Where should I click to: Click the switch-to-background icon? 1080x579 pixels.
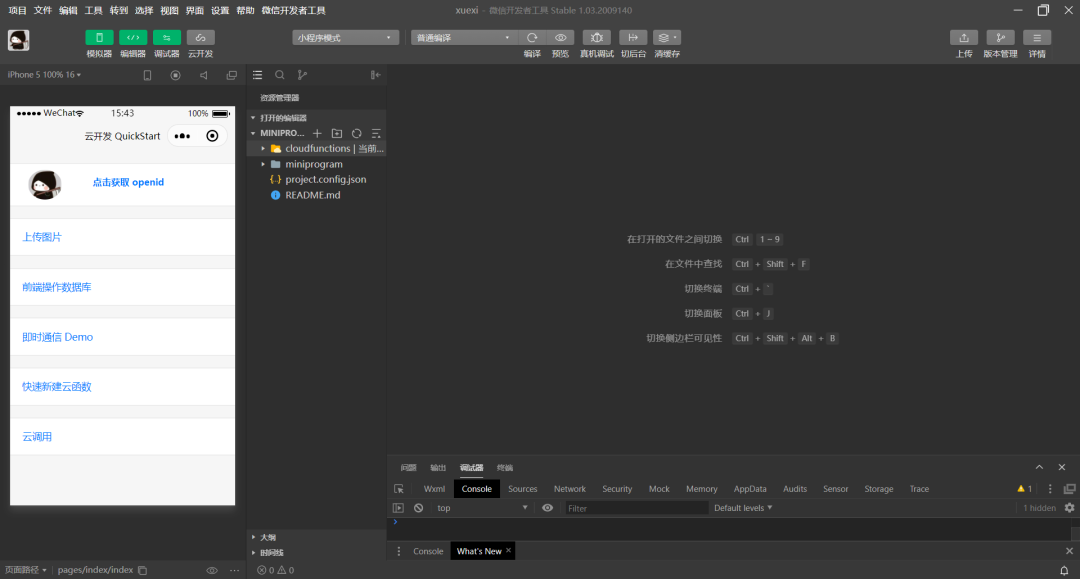click(633, 38)
